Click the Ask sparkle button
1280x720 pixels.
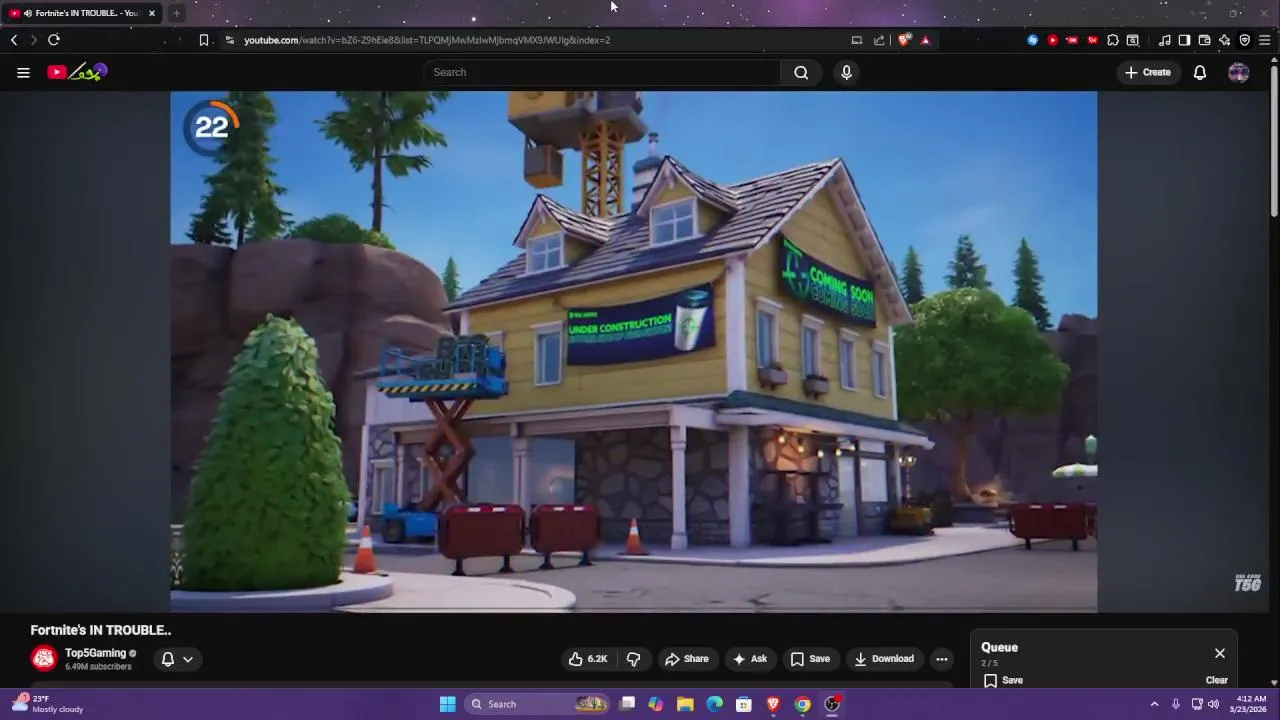coord(750,659)
